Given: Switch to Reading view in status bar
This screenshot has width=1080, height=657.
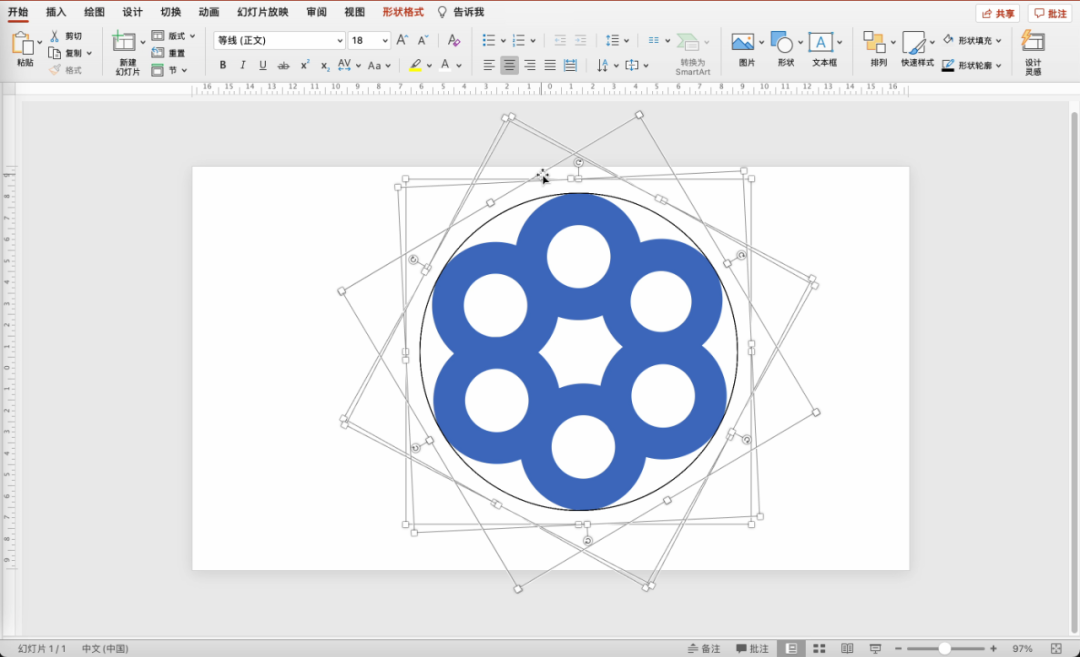Looking at the screenshot, I should 847,648.
